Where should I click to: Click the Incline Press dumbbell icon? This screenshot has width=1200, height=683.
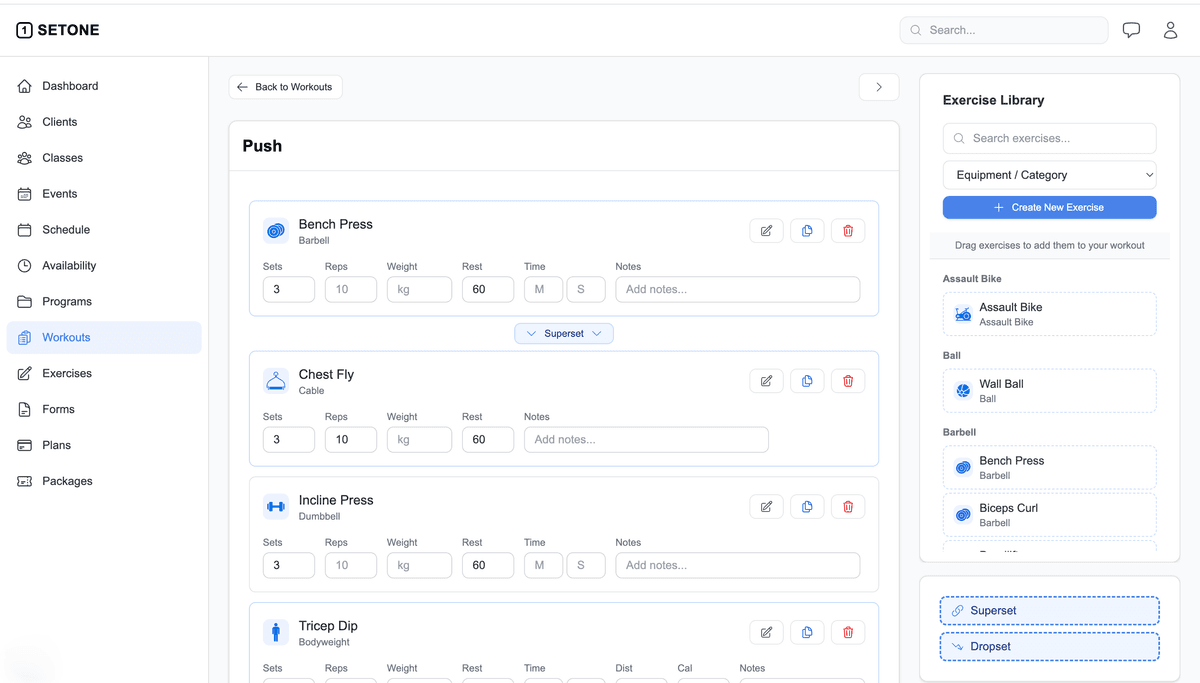(x=276, y=507)
